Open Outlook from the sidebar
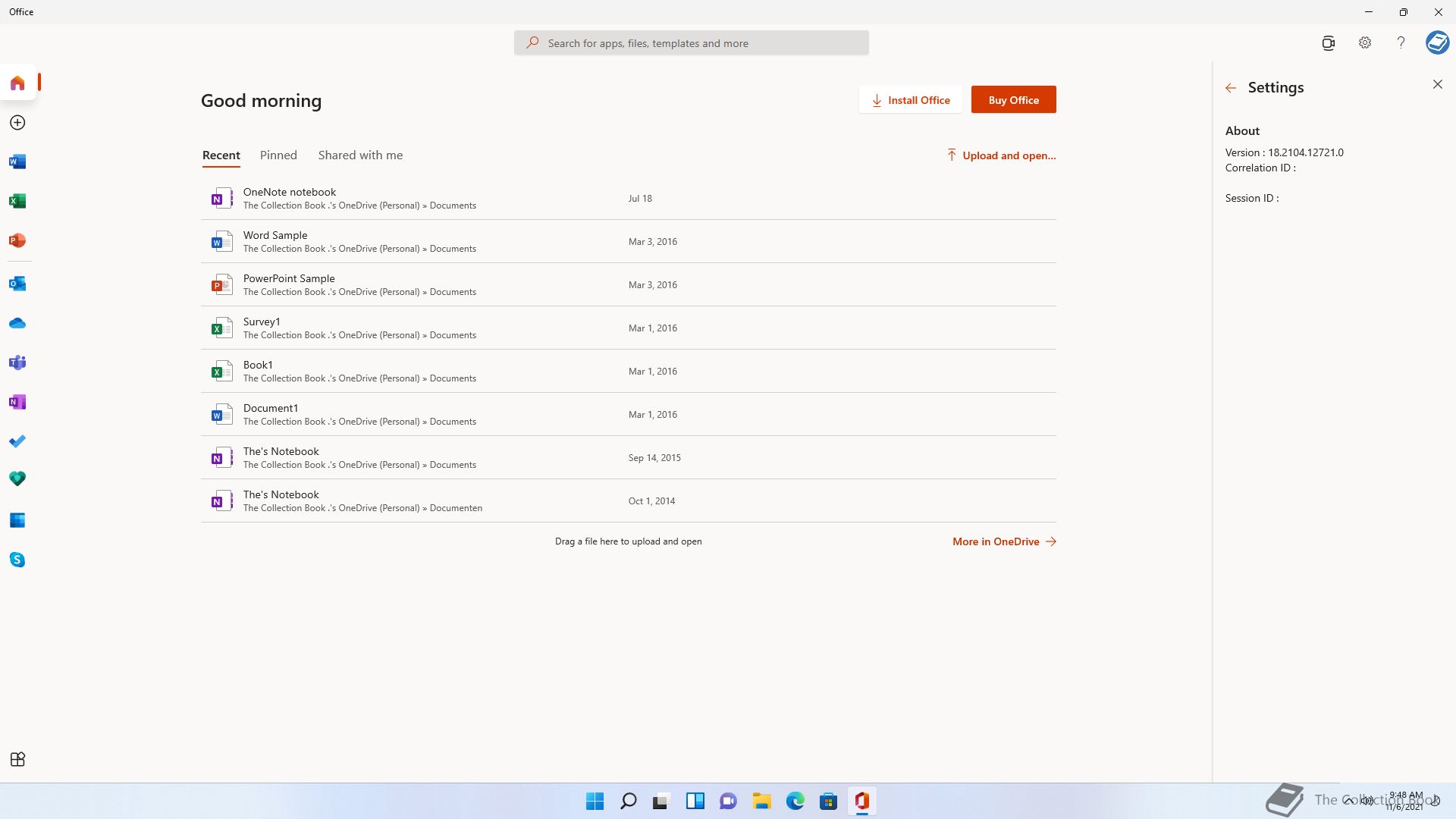The height and width of the screenshot is (819, 1456). coord(17,284)
